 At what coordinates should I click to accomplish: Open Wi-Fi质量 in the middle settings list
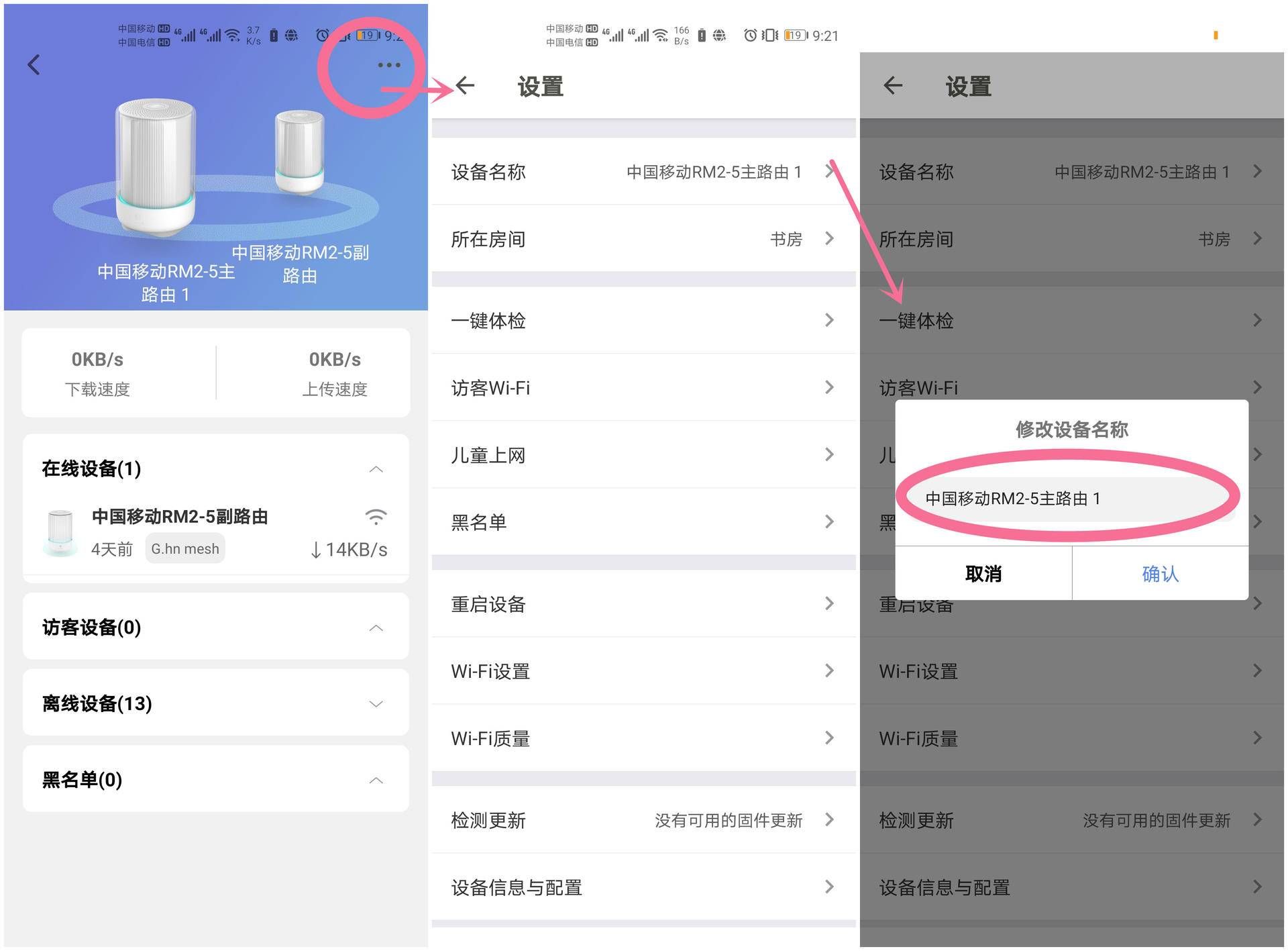[644, 738]
